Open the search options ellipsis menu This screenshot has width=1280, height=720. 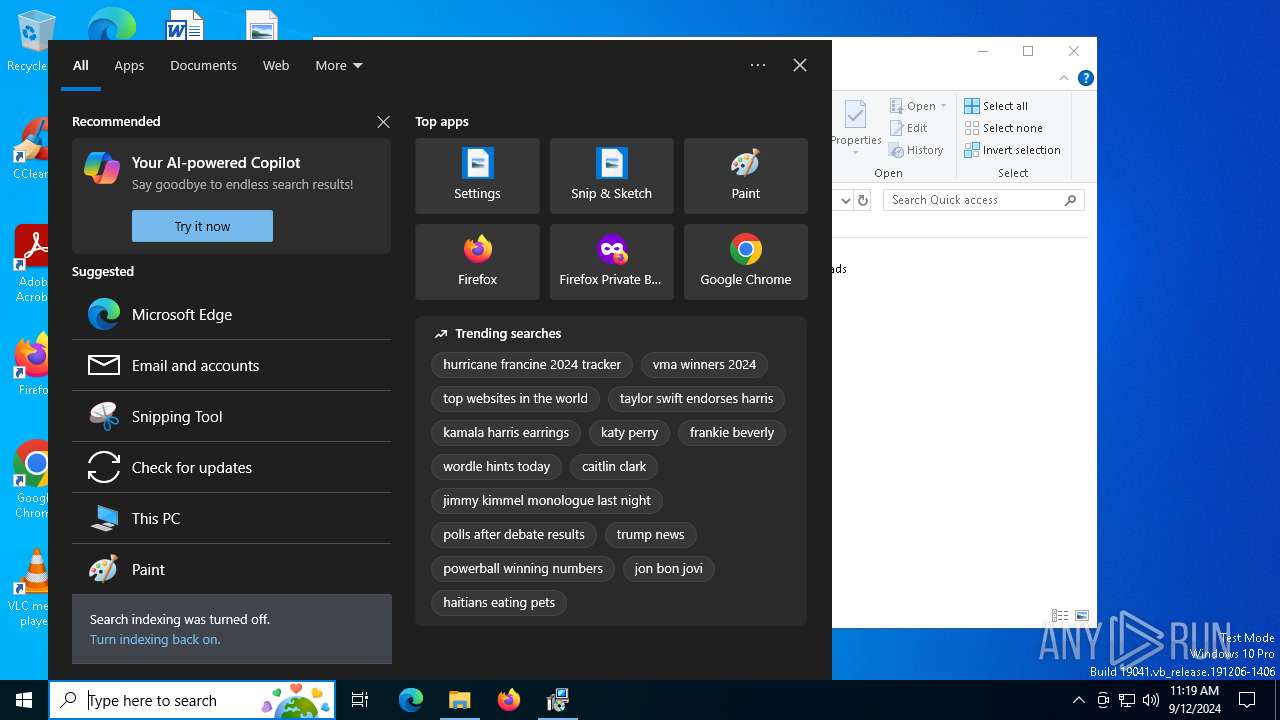pos(758,65)
